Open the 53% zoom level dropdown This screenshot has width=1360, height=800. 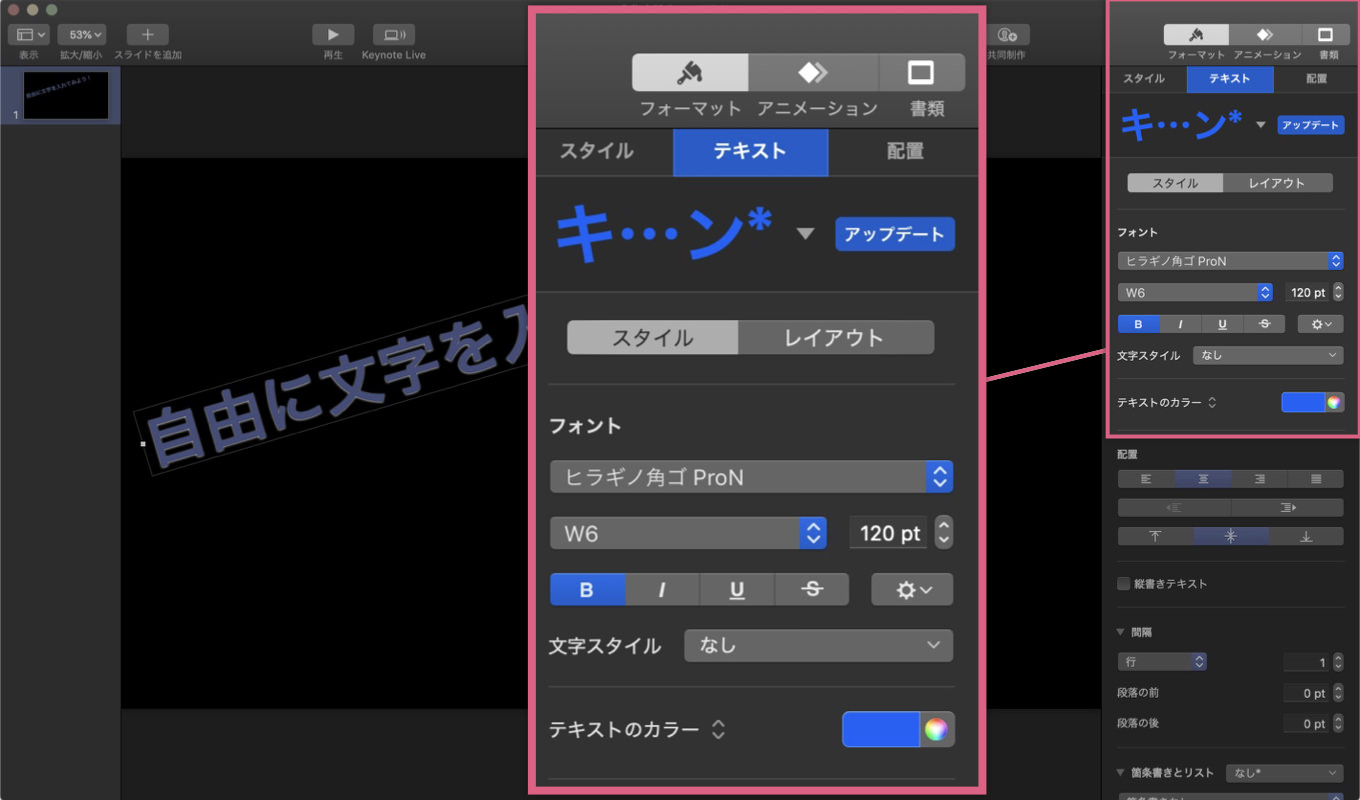pos(81,35)
